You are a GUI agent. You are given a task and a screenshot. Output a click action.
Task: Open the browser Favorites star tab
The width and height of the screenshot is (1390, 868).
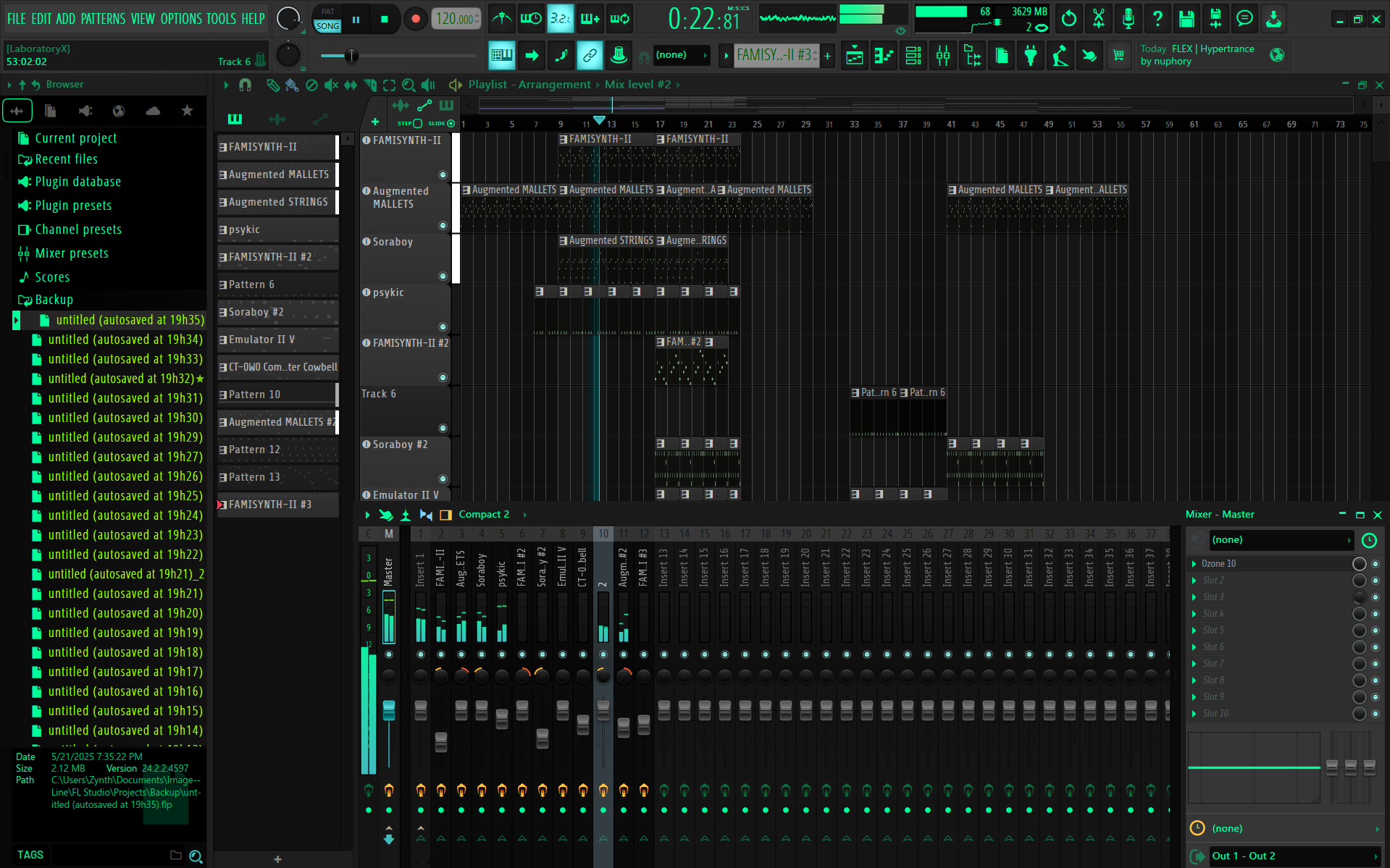pos(187,111)
